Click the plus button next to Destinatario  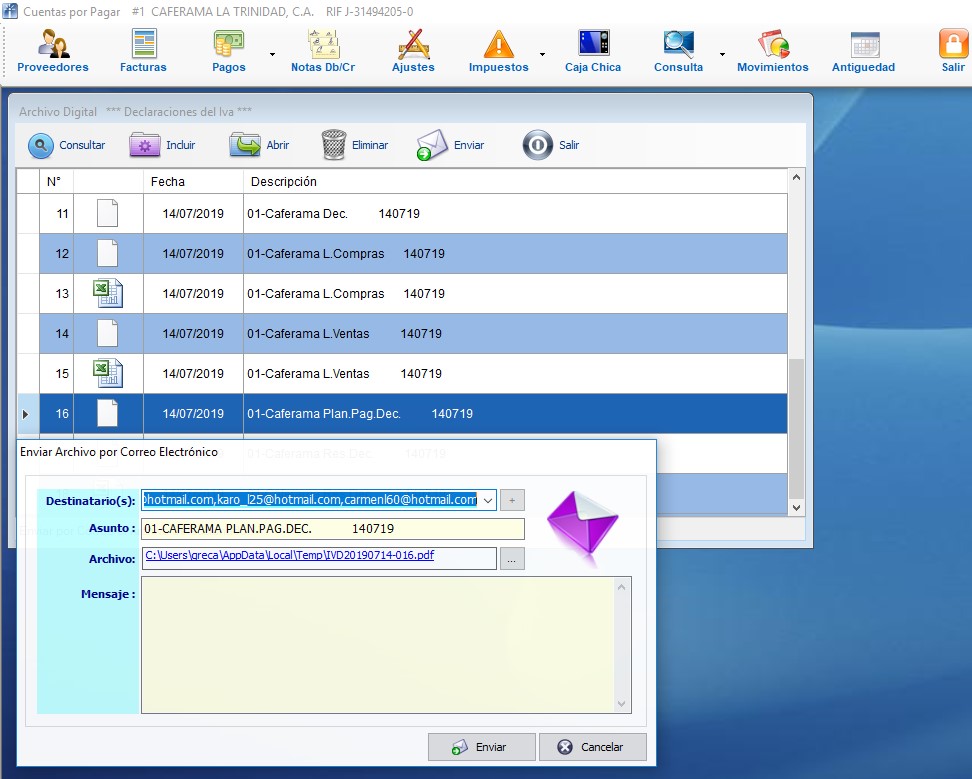tap(512, 500)
